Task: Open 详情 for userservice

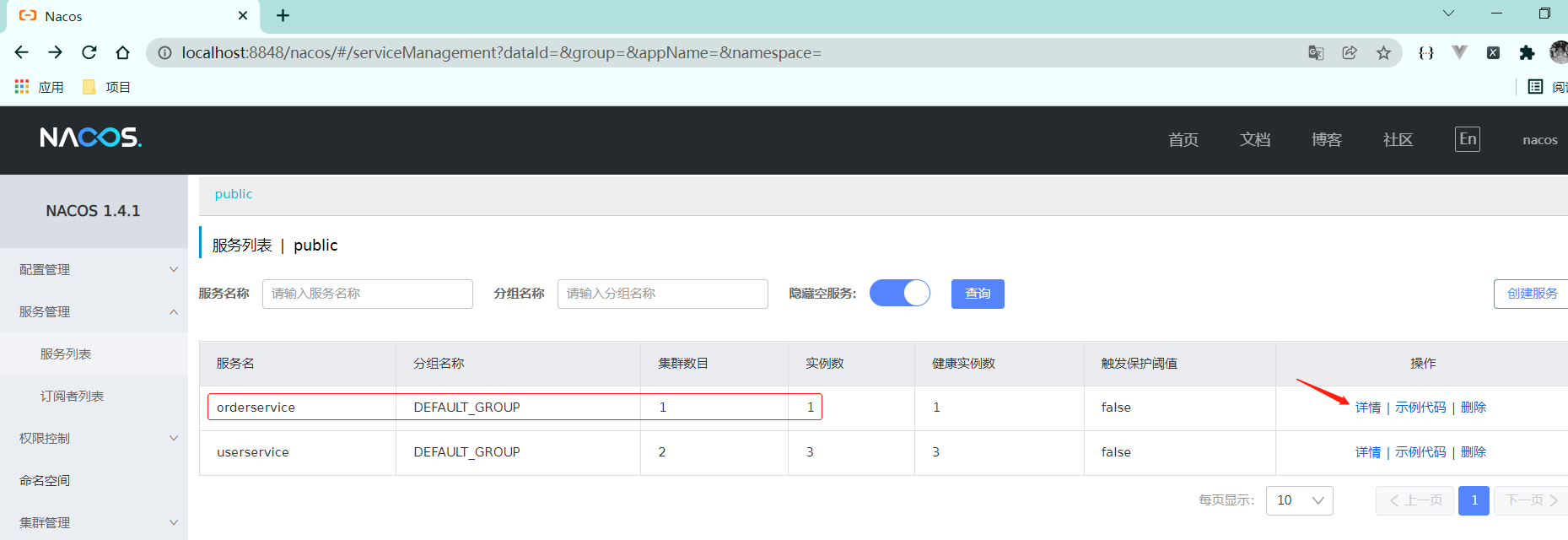Action: [1368, 452]
